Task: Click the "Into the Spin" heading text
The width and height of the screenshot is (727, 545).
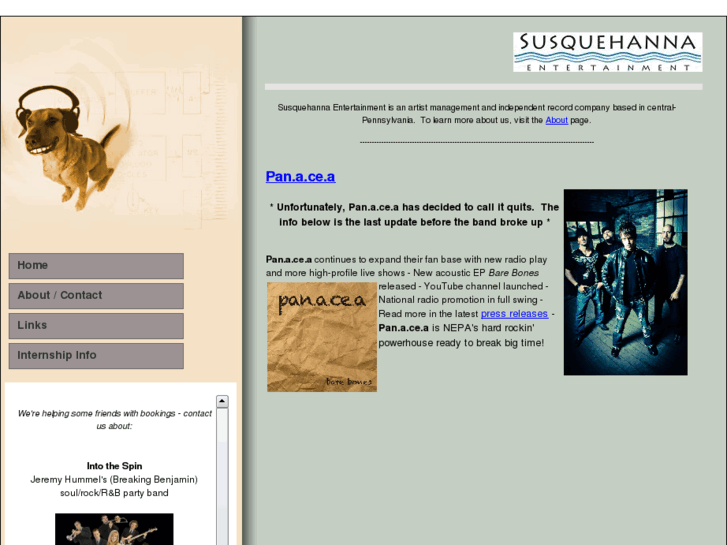Action: [x=115, y=466]
